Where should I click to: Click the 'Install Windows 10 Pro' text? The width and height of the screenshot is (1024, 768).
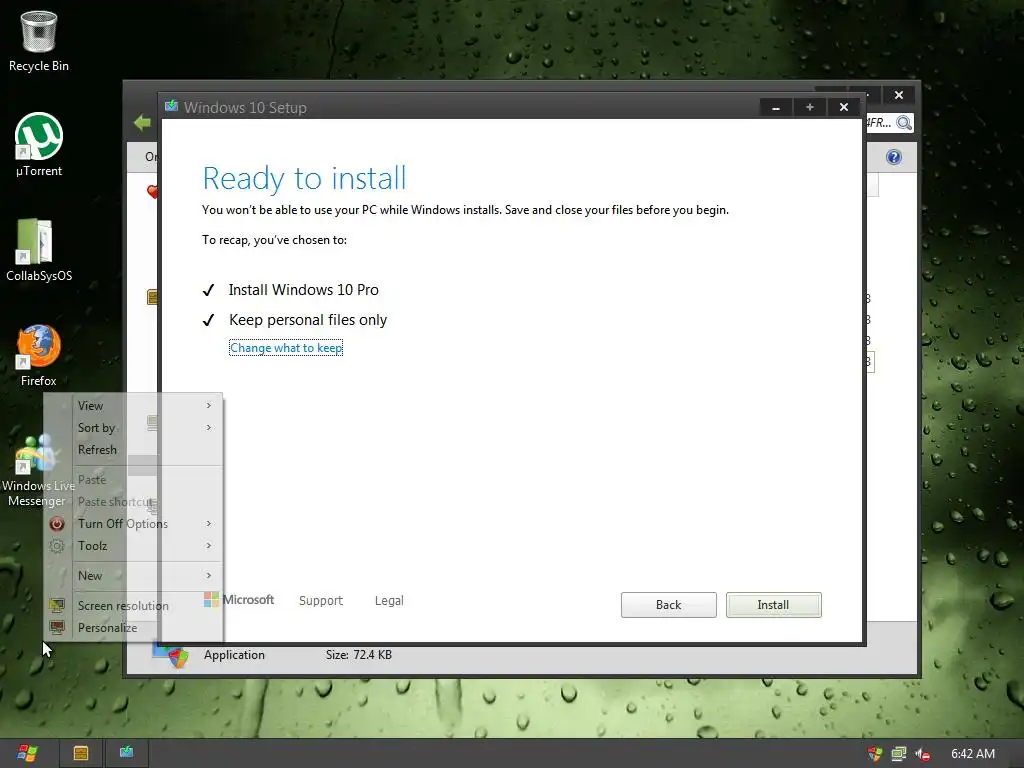coord(304,290)
